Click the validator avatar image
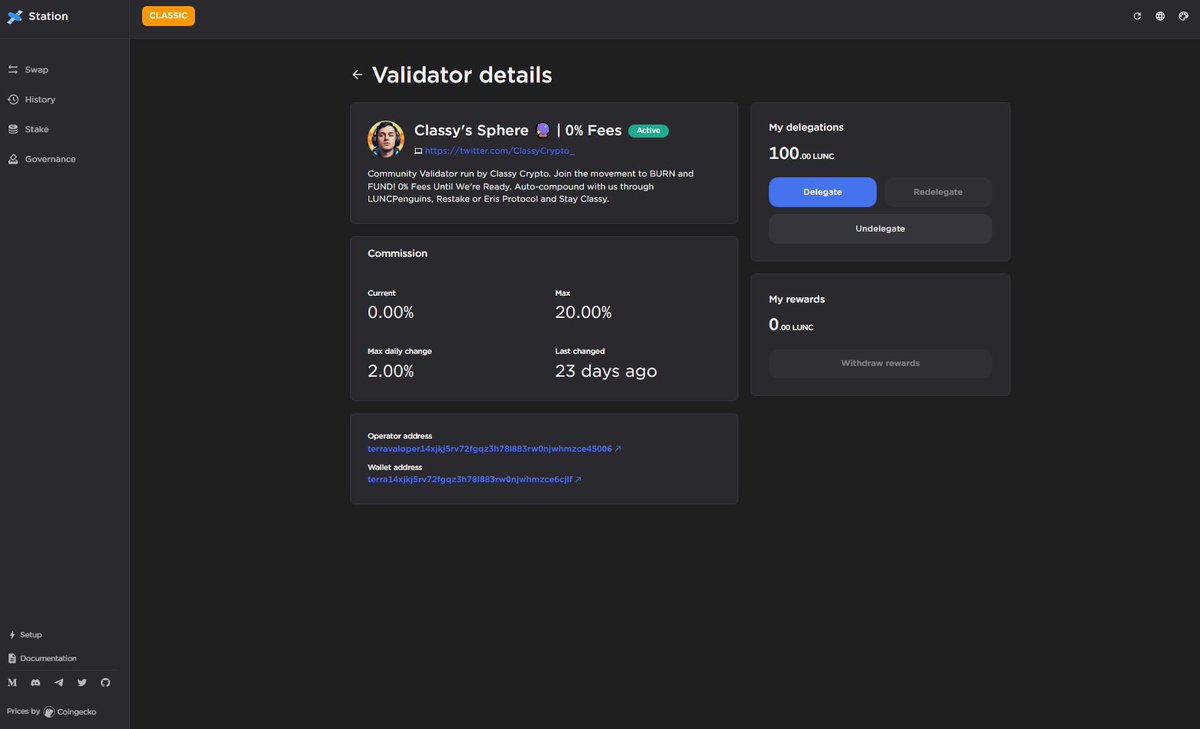 pos(386,139)
